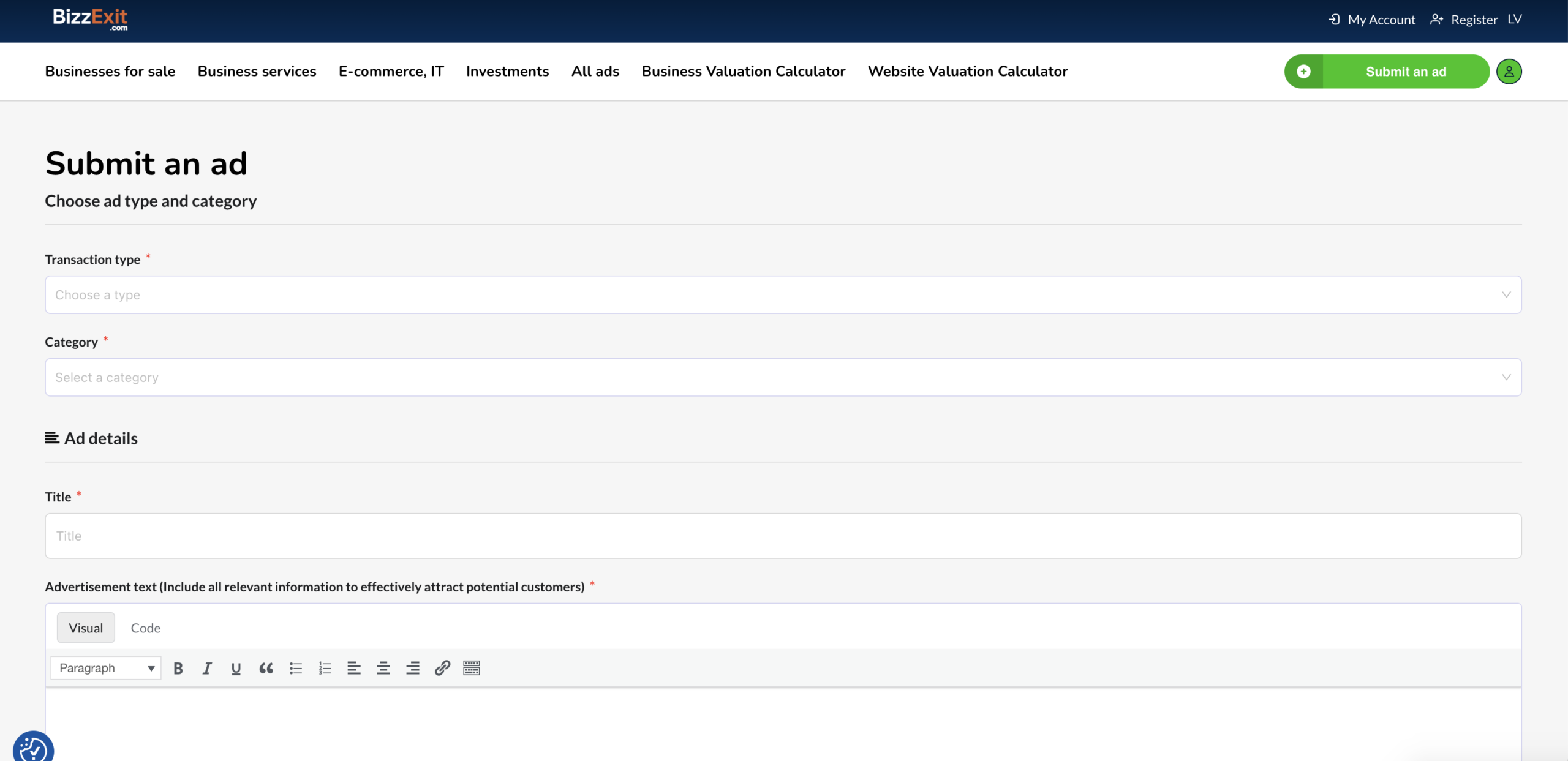Create a bulleted list
This screenshot has height=761, width=1568.
296,668
